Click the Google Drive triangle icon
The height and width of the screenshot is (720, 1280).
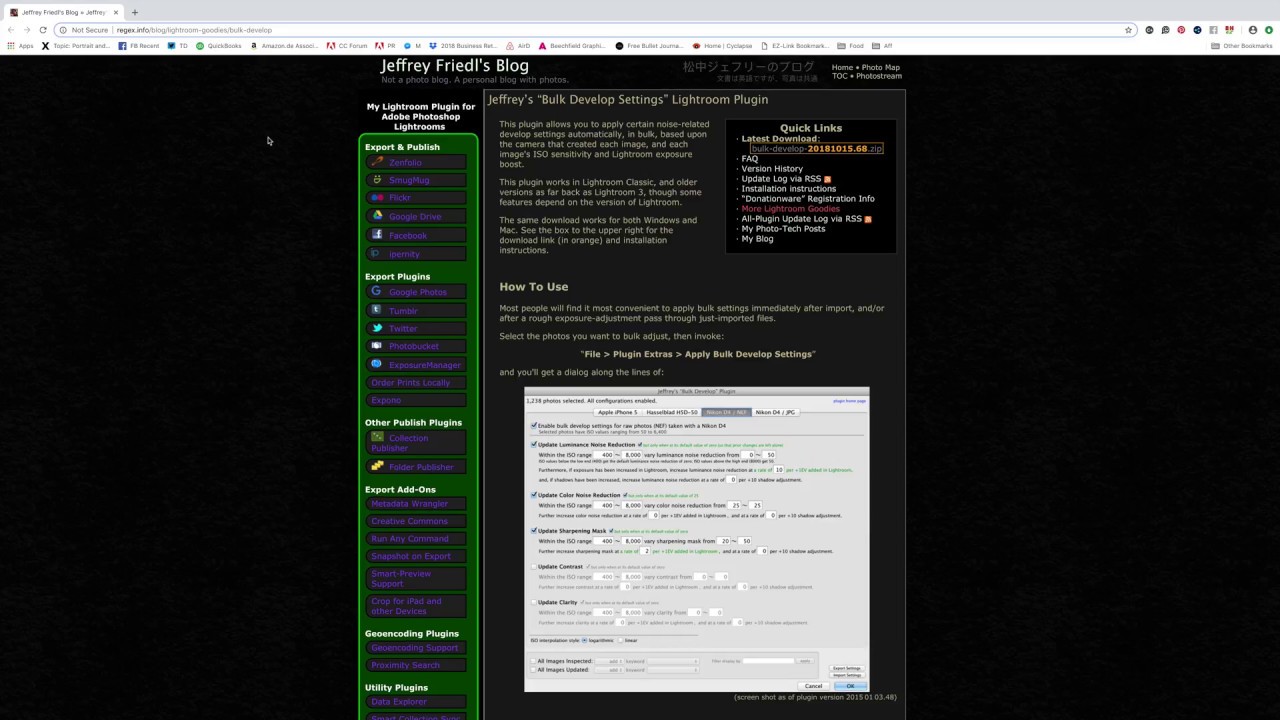coord(376,216)
